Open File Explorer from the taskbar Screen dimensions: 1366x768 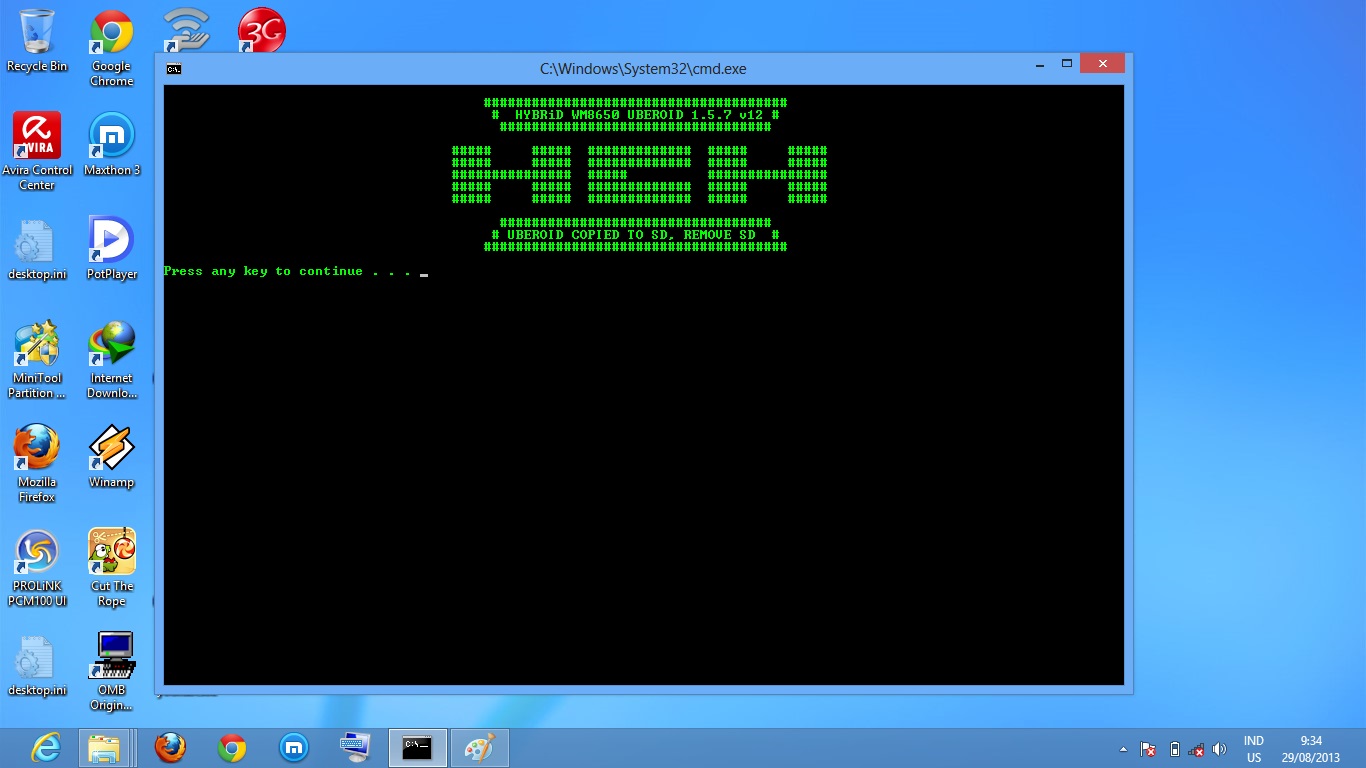tap(104, 748)
